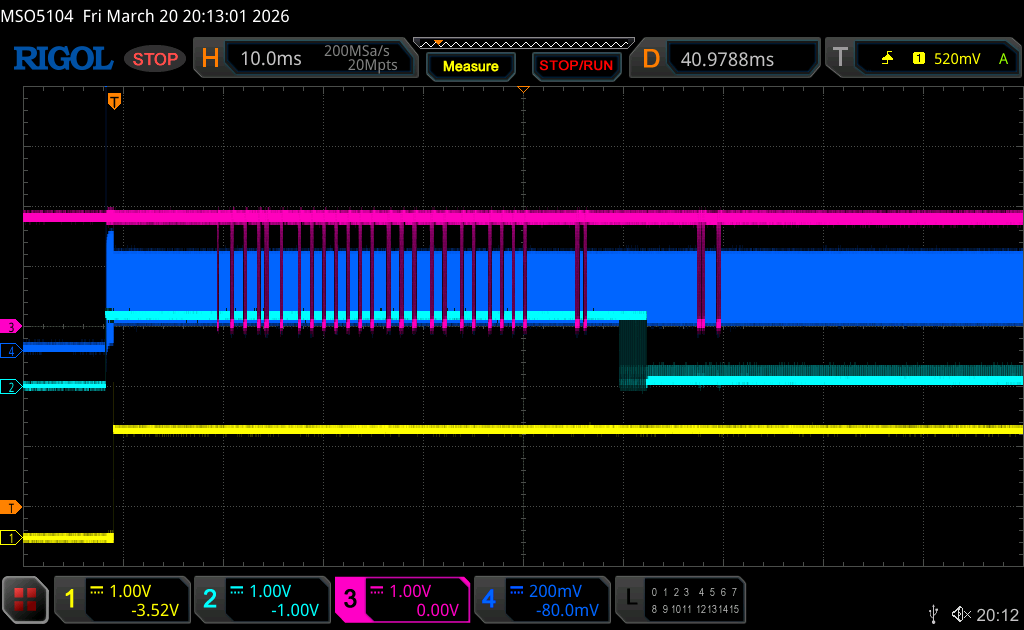1024x630 pixels.
Task: Tap channel 1 offset -3.52V
Action: click(155, 610)
